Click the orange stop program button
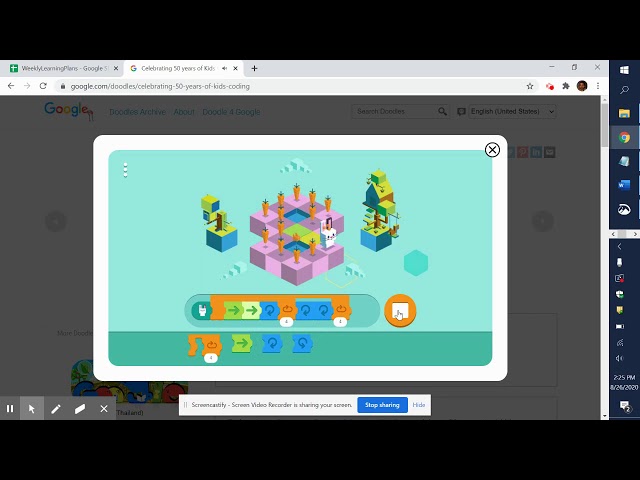This screenshot has height=480, width=640. click(400, 311)
